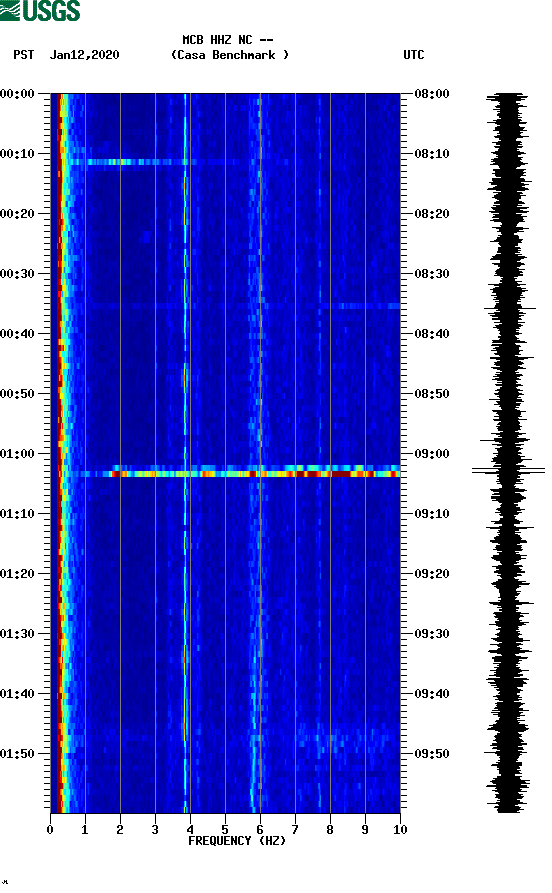Click the UTC time label '09:50'
The height and width of the screenshot is (893, 552).
tap(432, 753)
